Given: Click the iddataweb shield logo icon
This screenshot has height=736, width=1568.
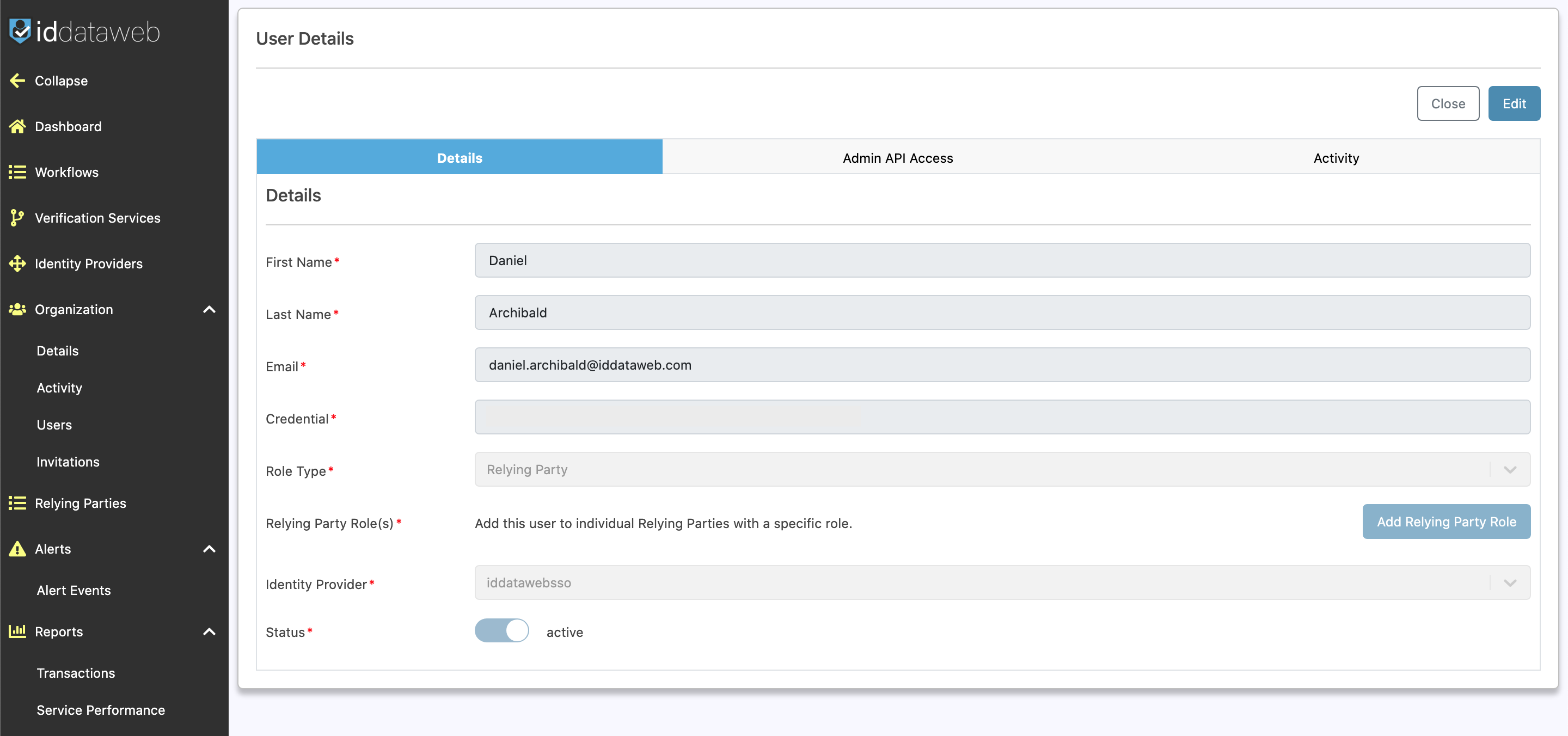Looking at the screenshot, I should click(x=20, y=31).
